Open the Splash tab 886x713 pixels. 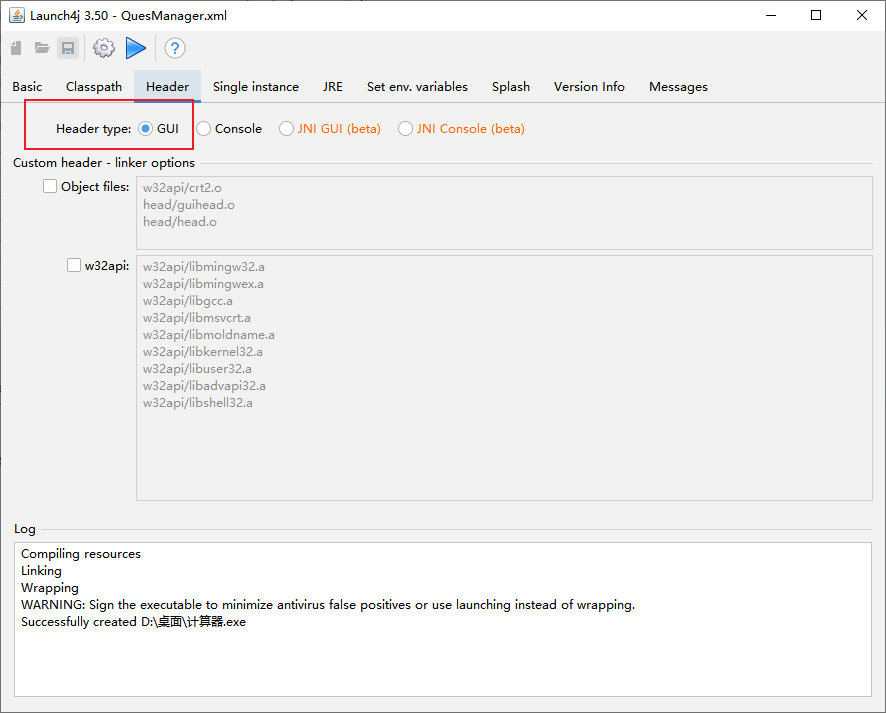pos(511,86)
